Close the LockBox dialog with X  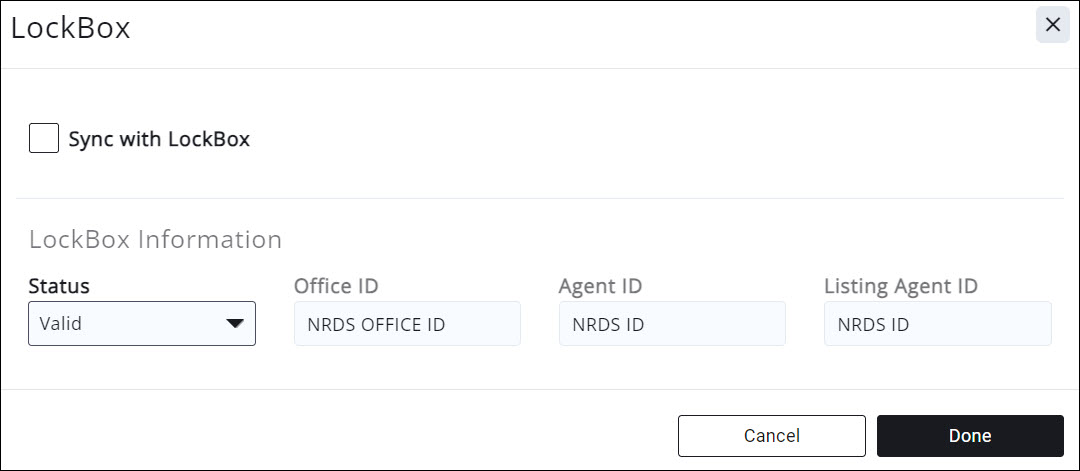click(1052, 25)
